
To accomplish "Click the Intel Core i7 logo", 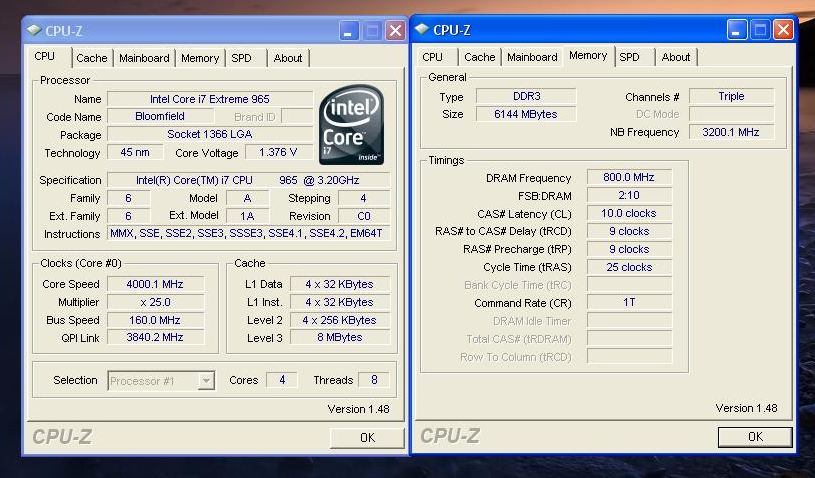I will [351, 125].
